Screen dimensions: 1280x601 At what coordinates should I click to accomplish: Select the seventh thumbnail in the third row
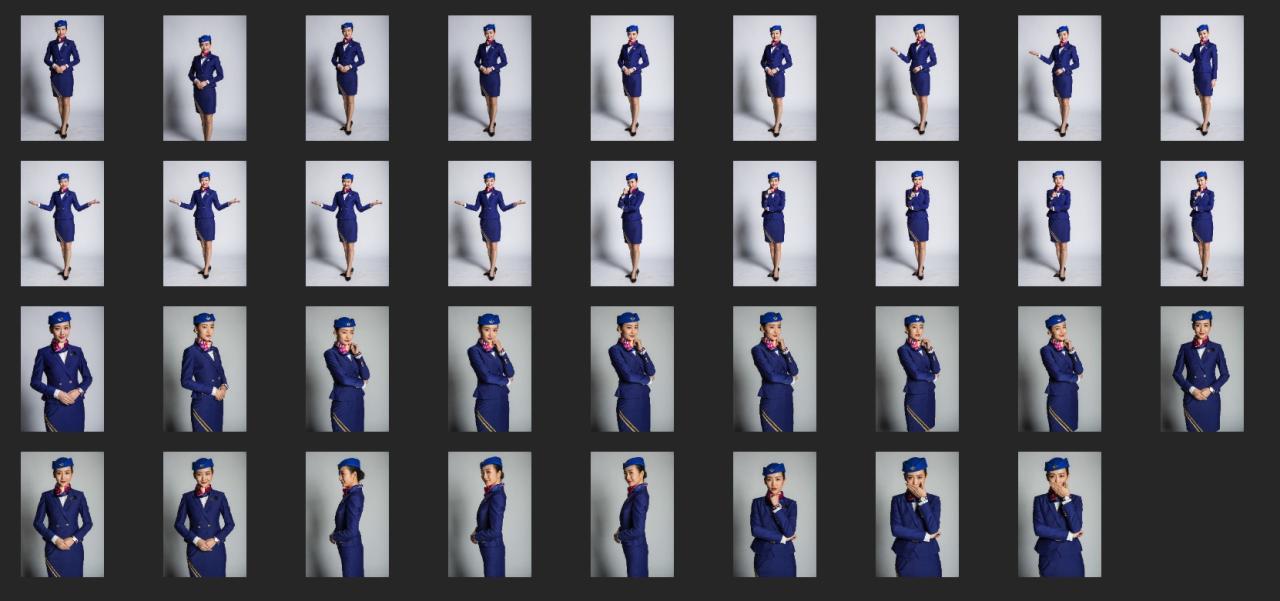click(x=917, y=369)
